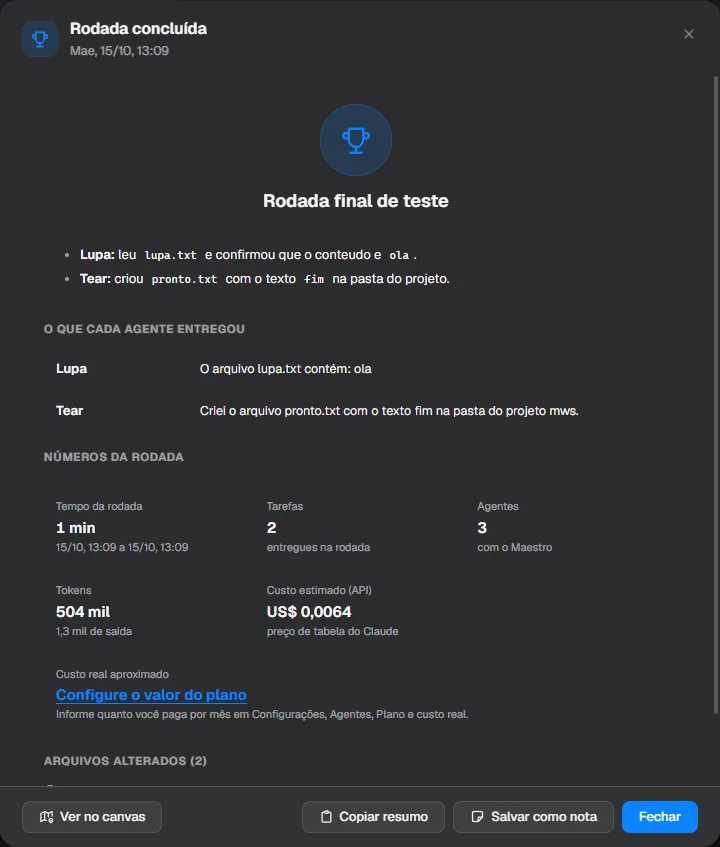Open the run with Ver no canvas
Screen dimensions: 720x847
[x=92, y=816]
